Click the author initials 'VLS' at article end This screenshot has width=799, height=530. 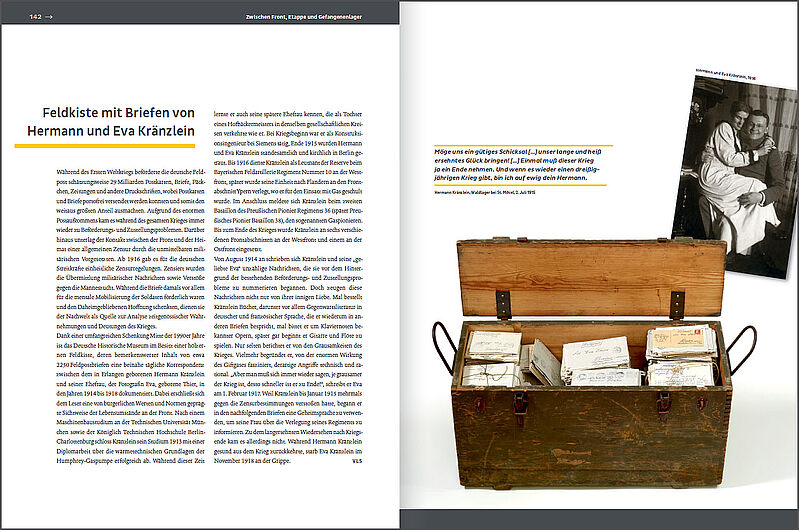coord(357,461)
